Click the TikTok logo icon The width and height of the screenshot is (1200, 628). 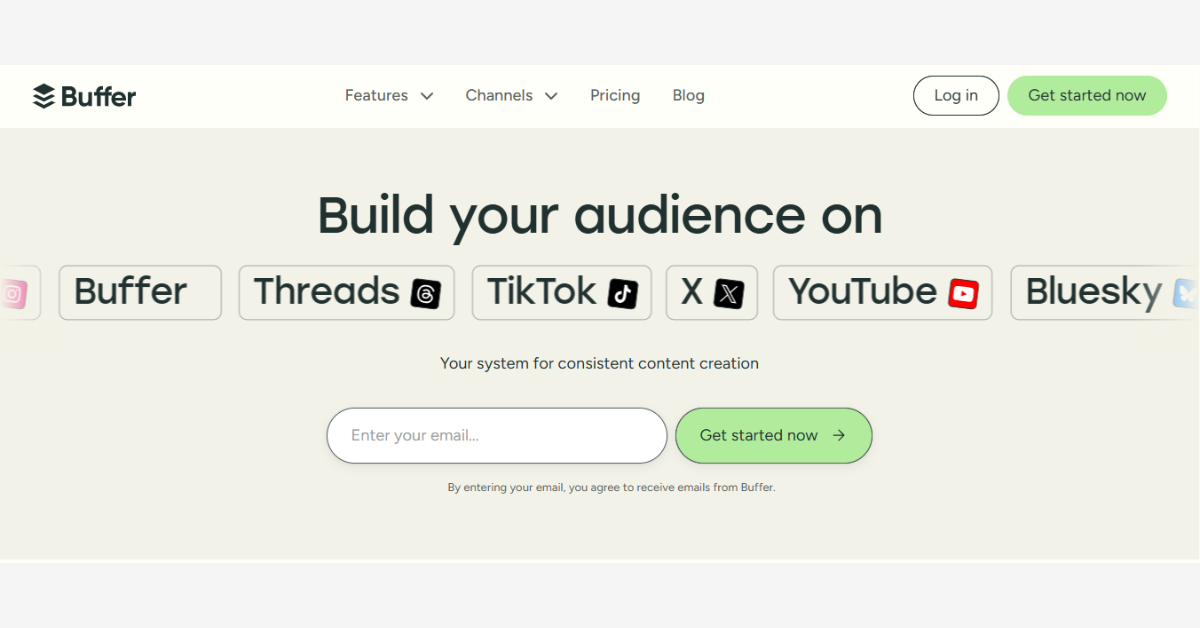(623, 293)
